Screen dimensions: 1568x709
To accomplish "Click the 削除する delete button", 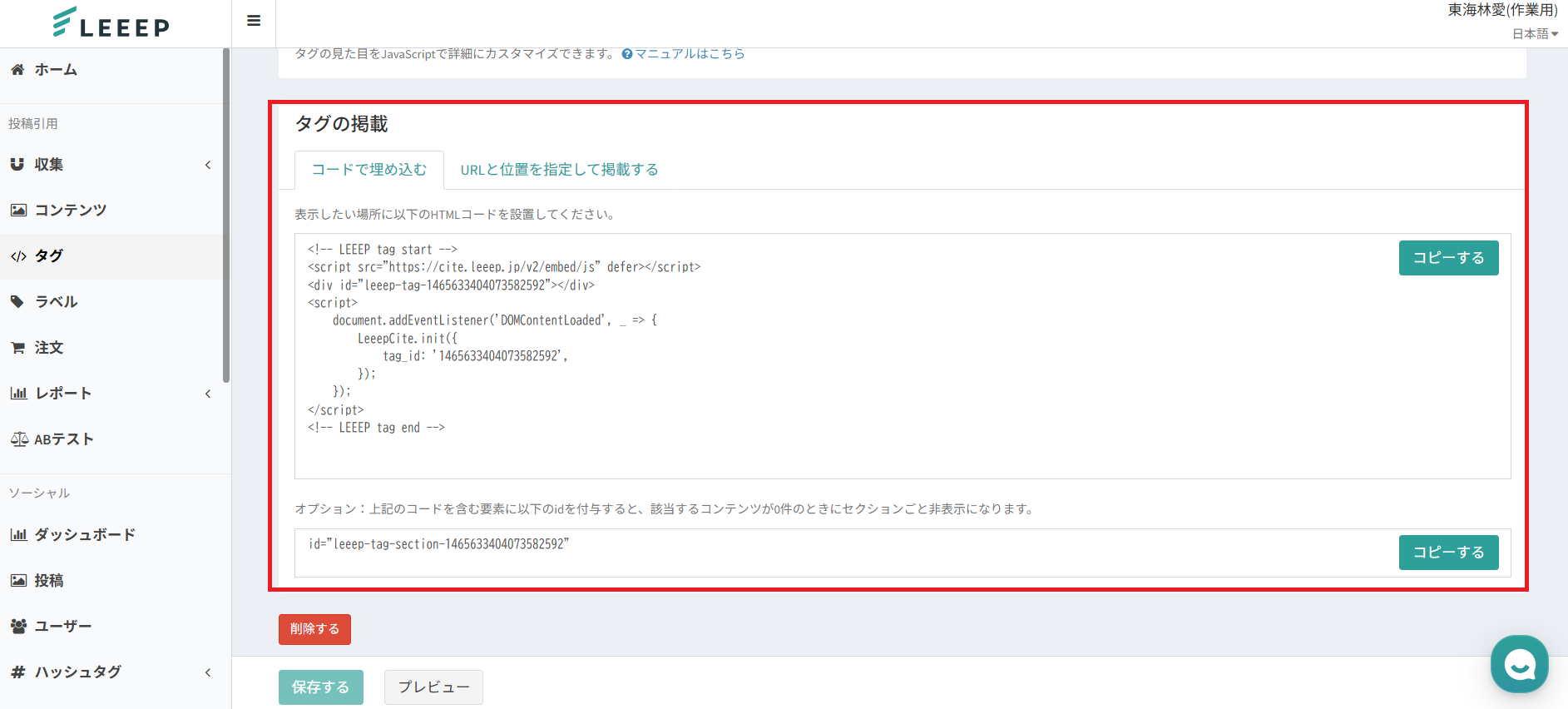I will (314, 629).
